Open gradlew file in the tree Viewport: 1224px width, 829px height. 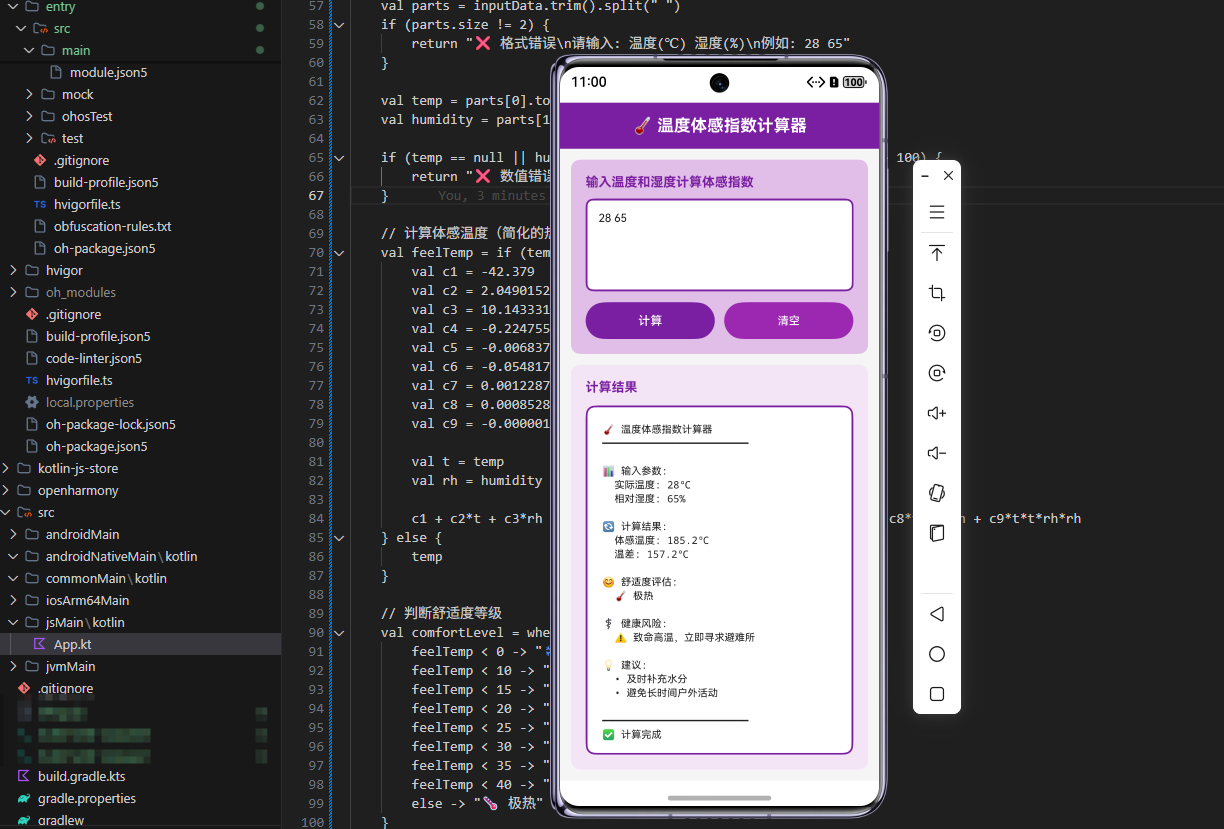(60, 820)
